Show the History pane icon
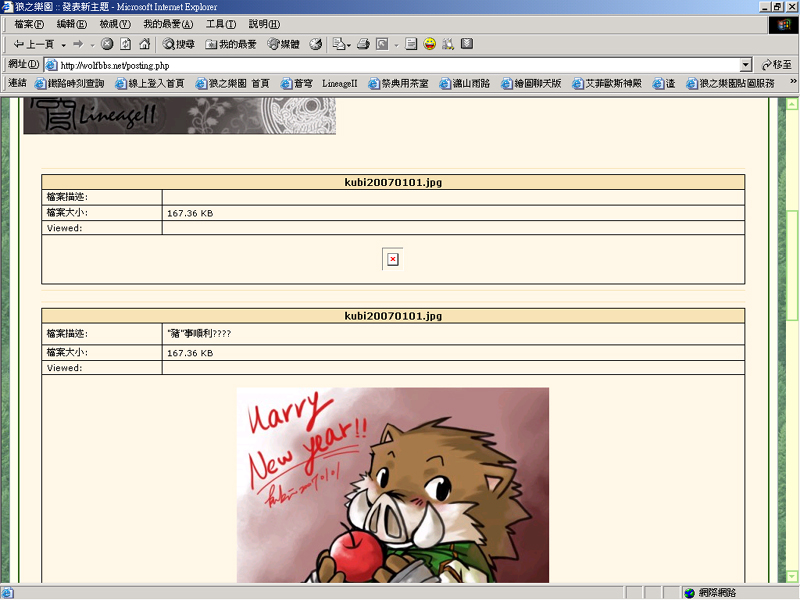800x600 pixels. point(316,44)
